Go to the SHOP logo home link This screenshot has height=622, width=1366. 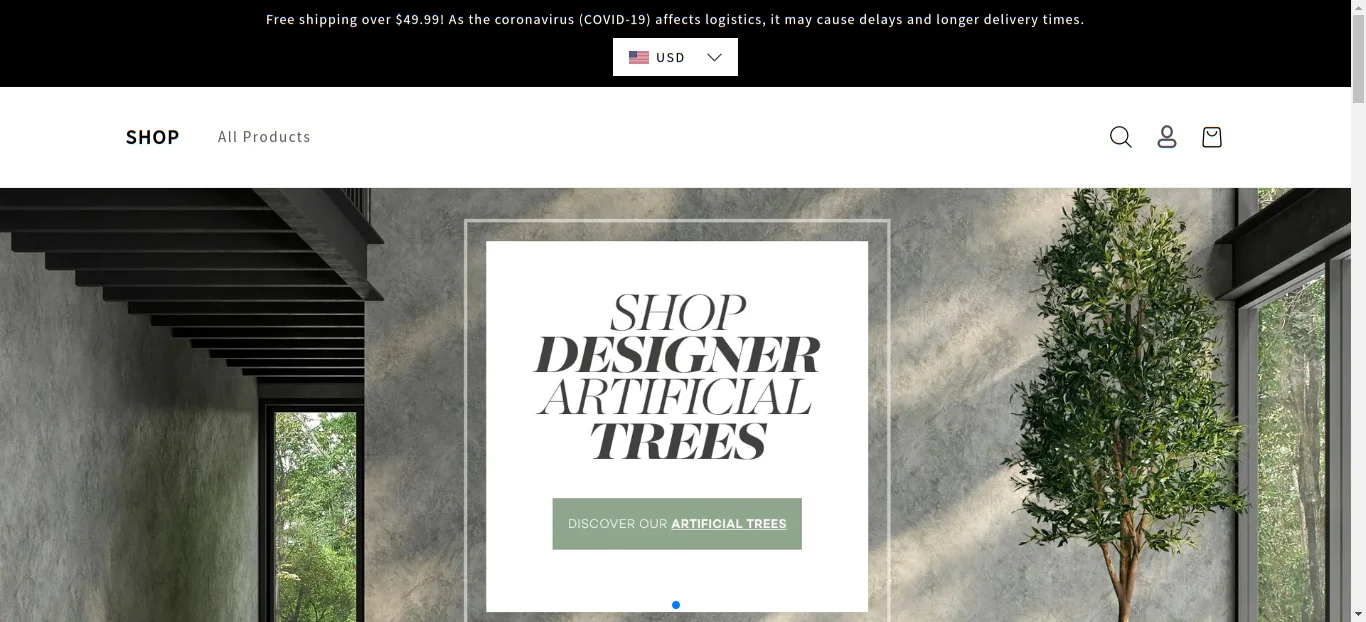pyautogui.click(x=152, y=137)
